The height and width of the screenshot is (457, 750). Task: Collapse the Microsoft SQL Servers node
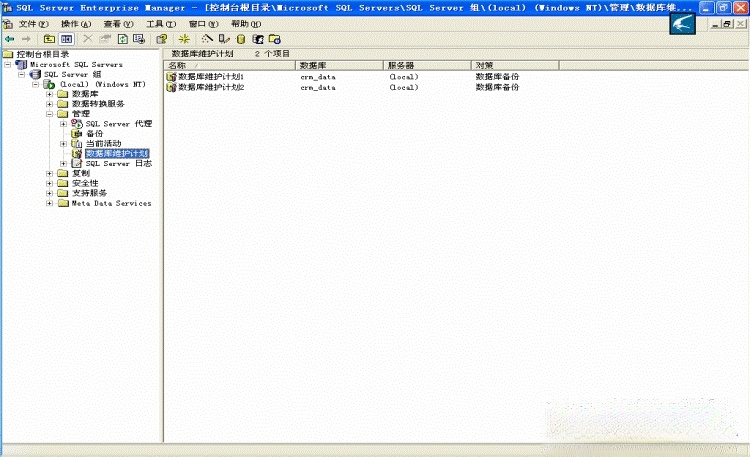point(8,64)
